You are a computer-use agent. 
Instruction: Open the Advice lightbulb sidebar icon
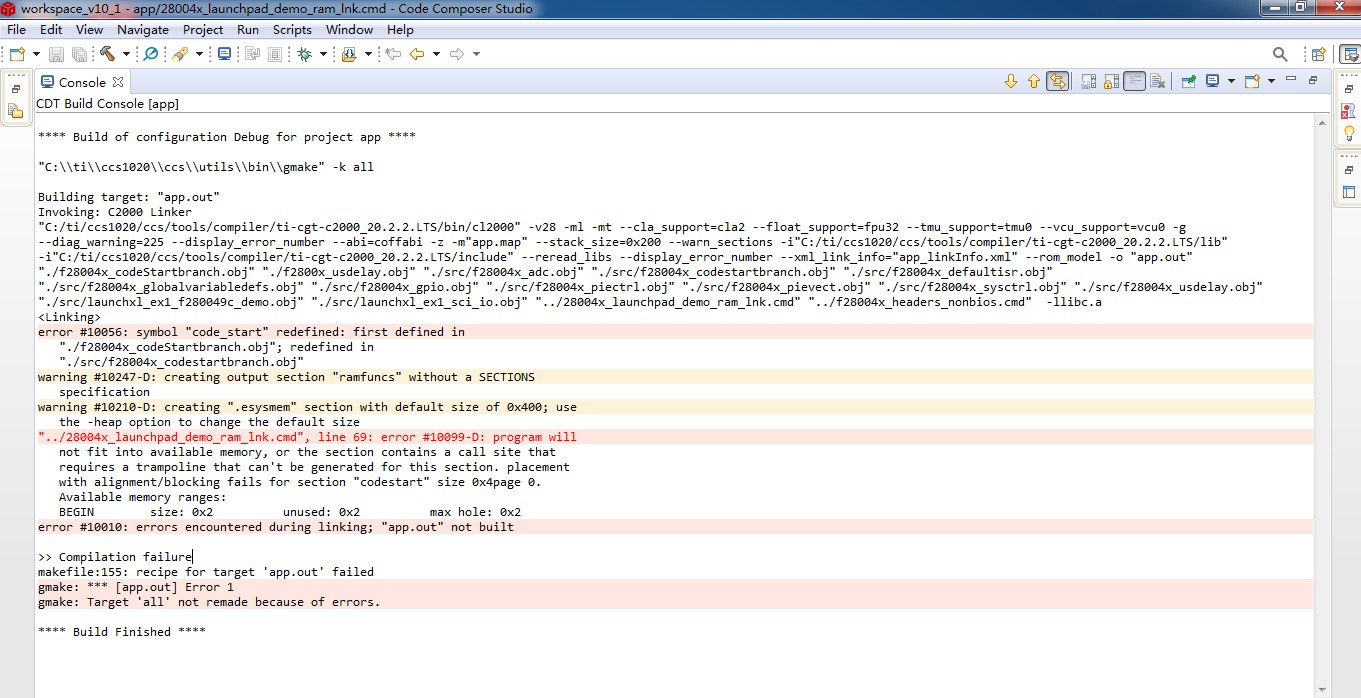point(1349,133)
